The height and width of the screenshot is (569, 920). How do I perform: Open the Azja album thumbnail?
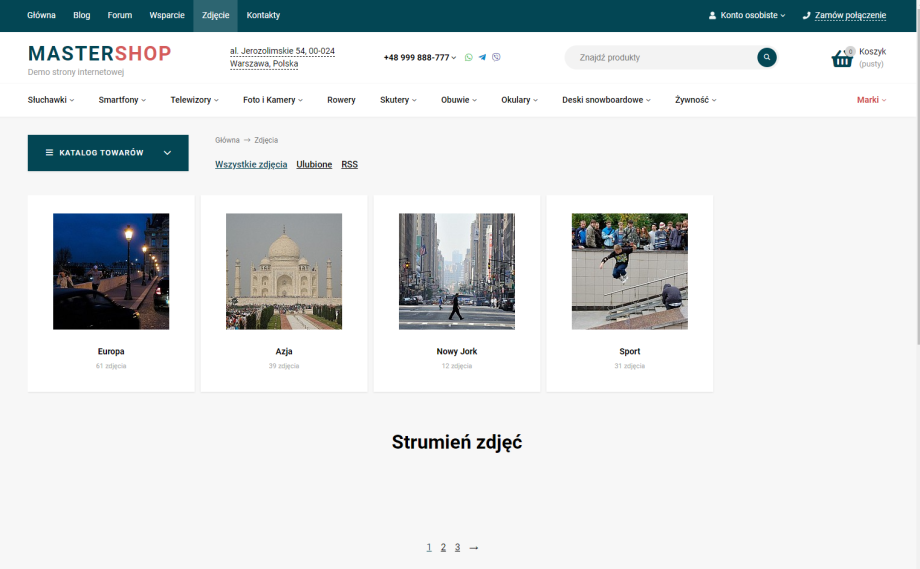pyautogui.click(x=284, y=271)
